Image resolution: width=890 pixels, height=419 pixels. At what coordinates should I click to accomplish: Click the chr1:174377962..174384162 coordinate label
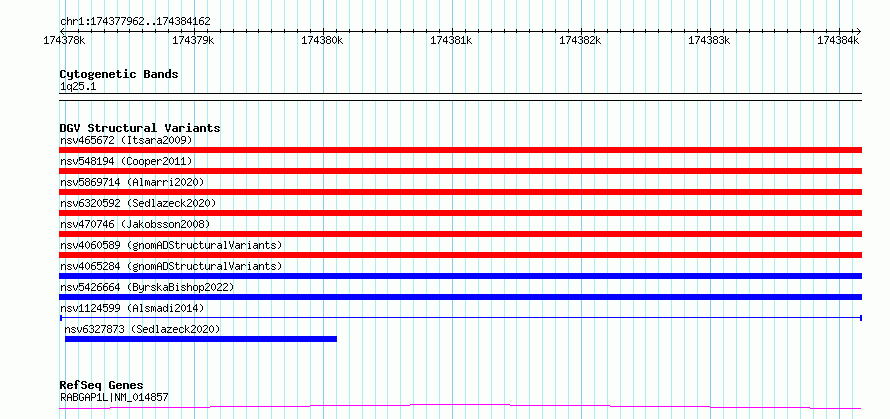(x=135, y=22)
